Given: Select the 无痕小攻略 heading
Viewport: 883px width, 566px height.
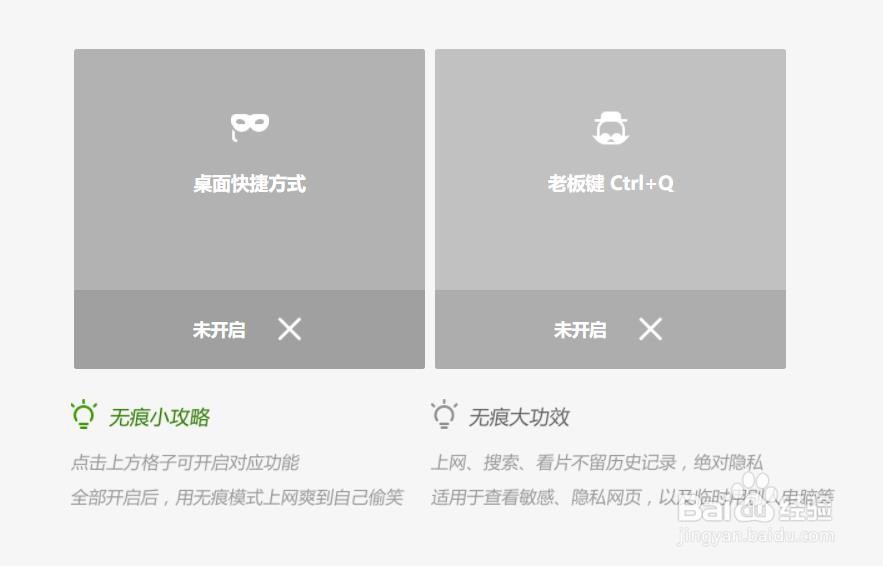Looking at the screenshot, I should click(159, 417).
